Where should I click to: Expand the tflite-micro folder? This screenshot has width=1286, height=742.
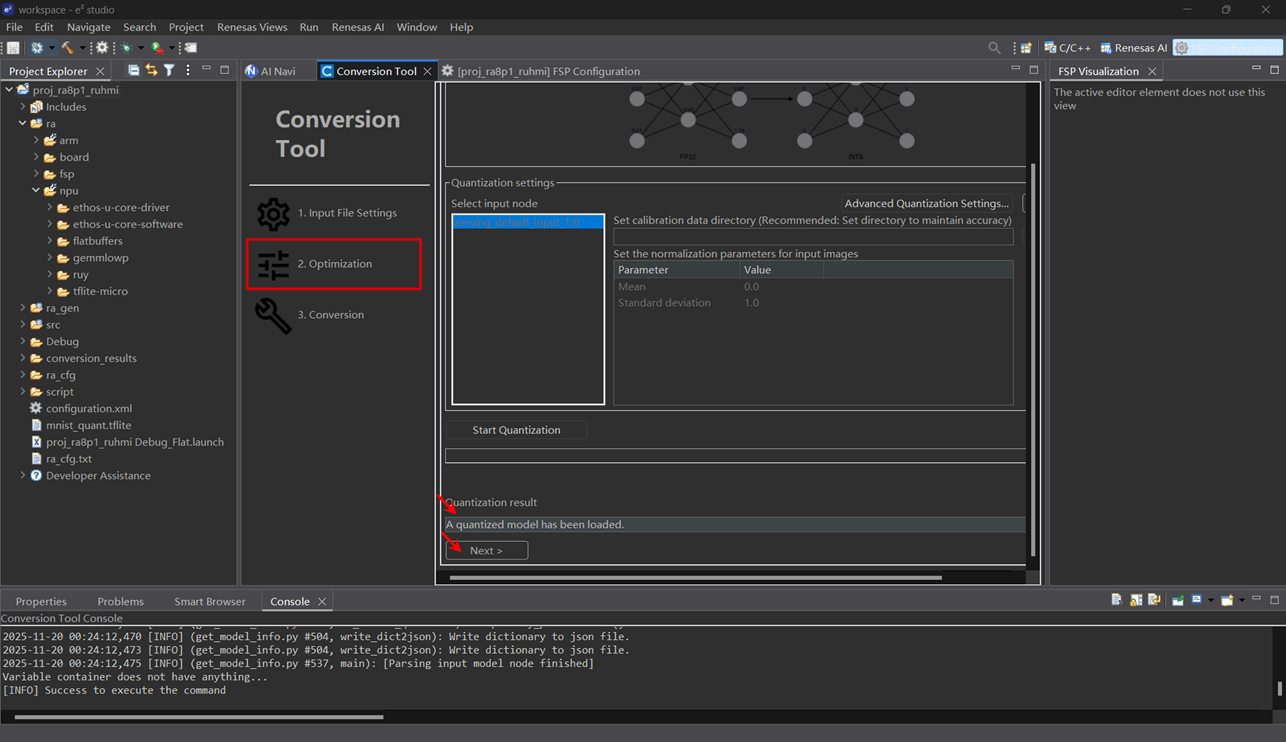[49, 291]
